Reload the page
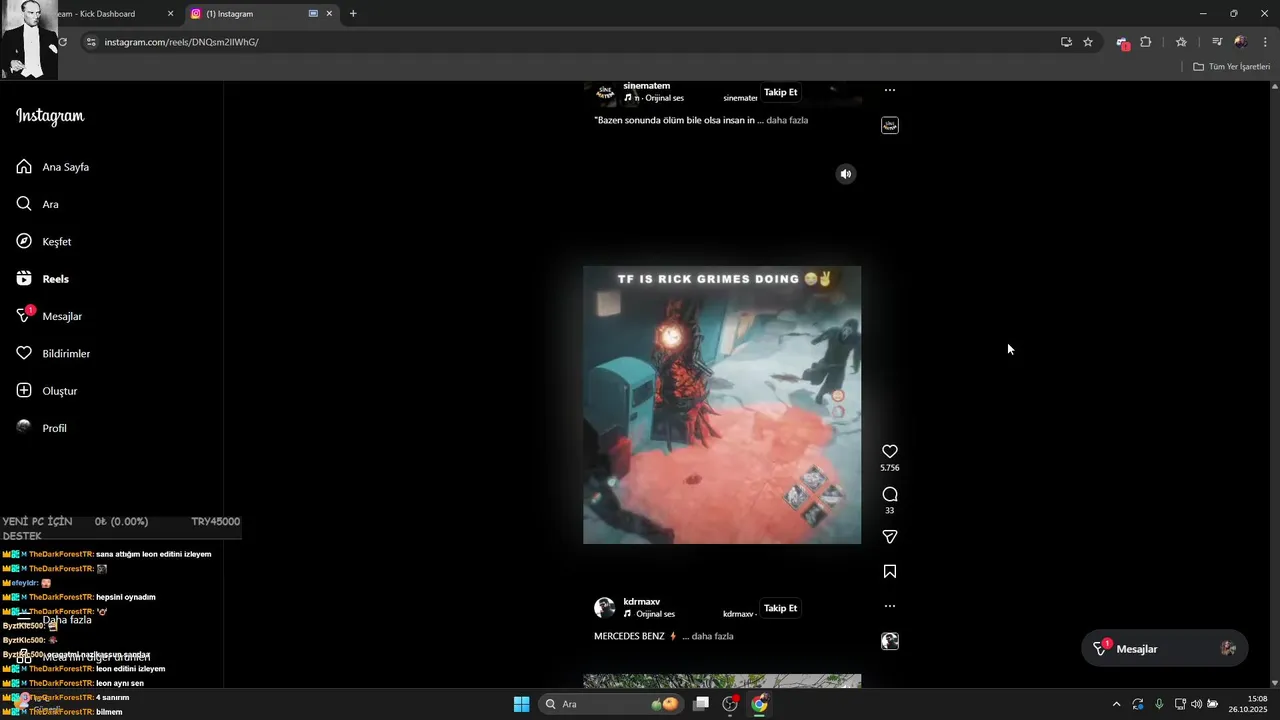This screenshot has width=1280, height=720. coord(63,42)
